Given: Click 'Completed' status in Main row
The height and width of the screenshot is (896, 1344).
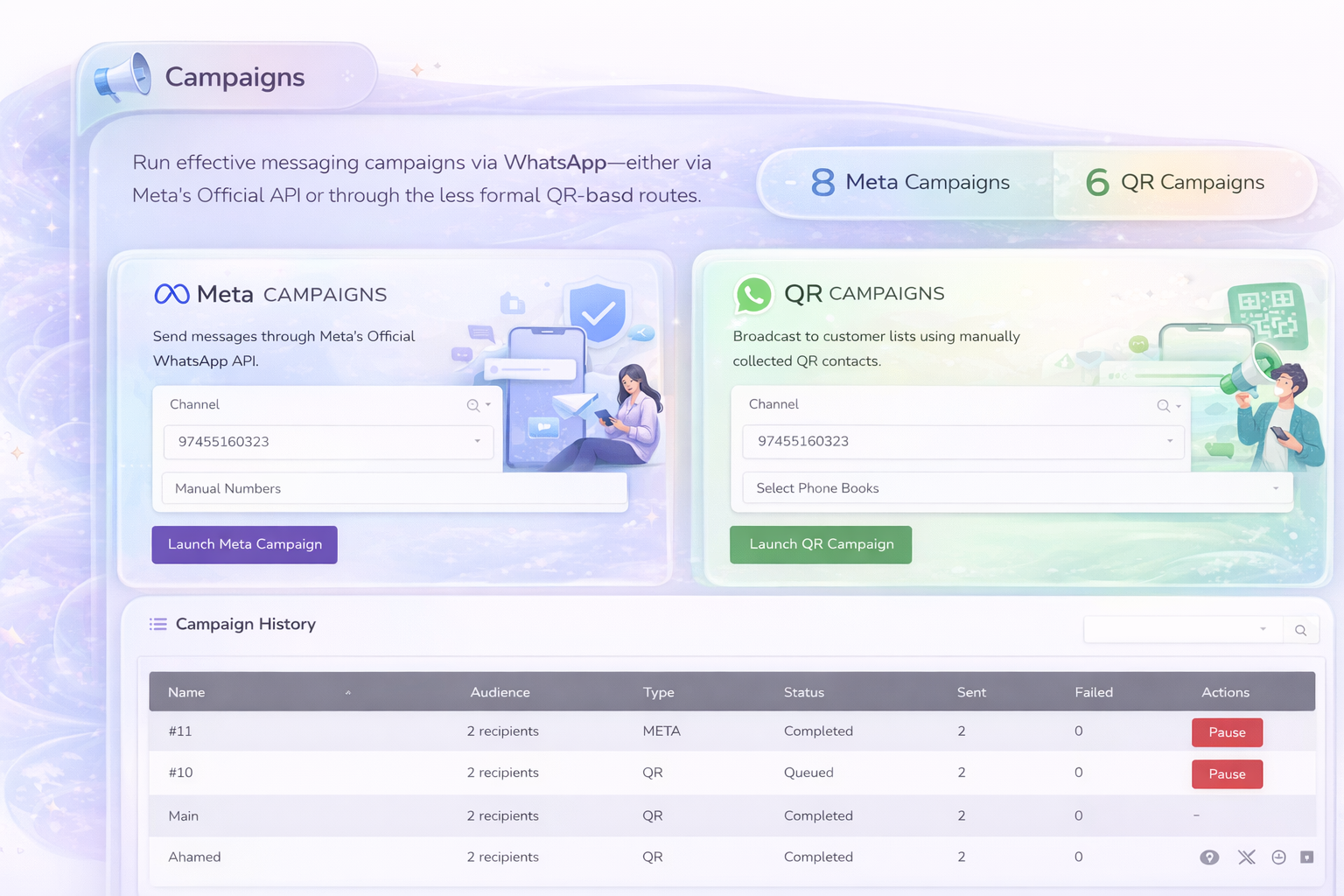Looking at the screenshot, I should coord(818,815).
